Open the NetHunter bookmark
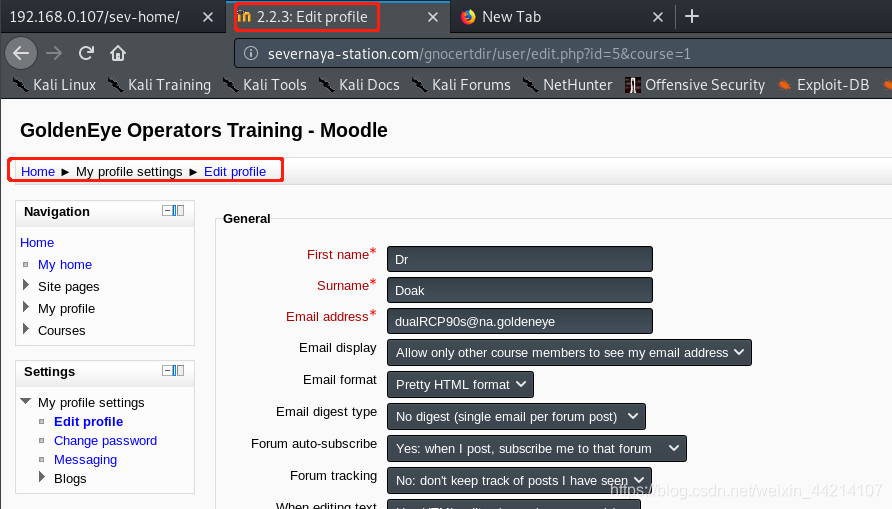Screen dimensions: 892x509 coord(567,85)
